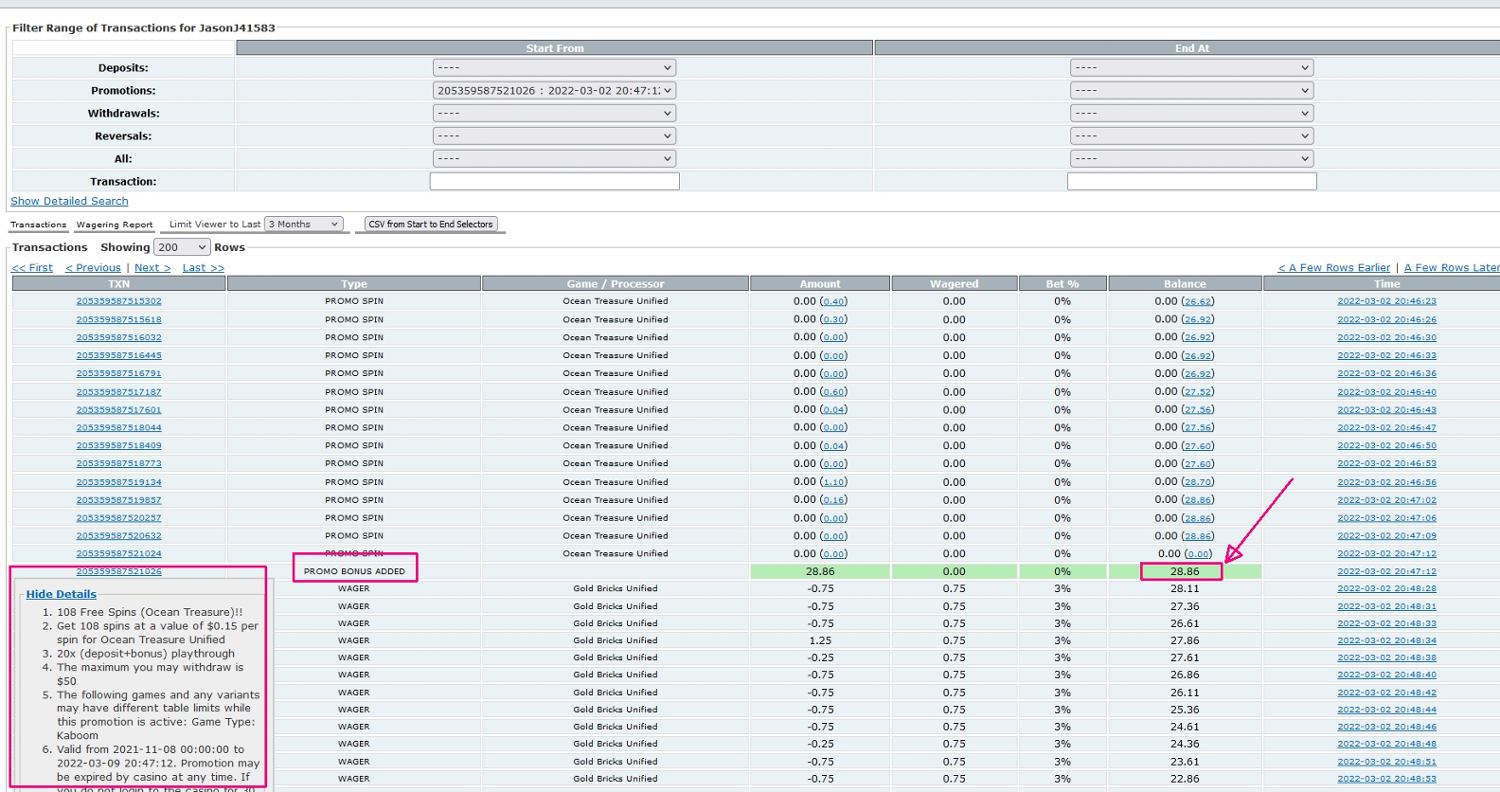1500x792 pixels.
Task: Change the Showing 200 rows dropdown
Action: point(182,247)
